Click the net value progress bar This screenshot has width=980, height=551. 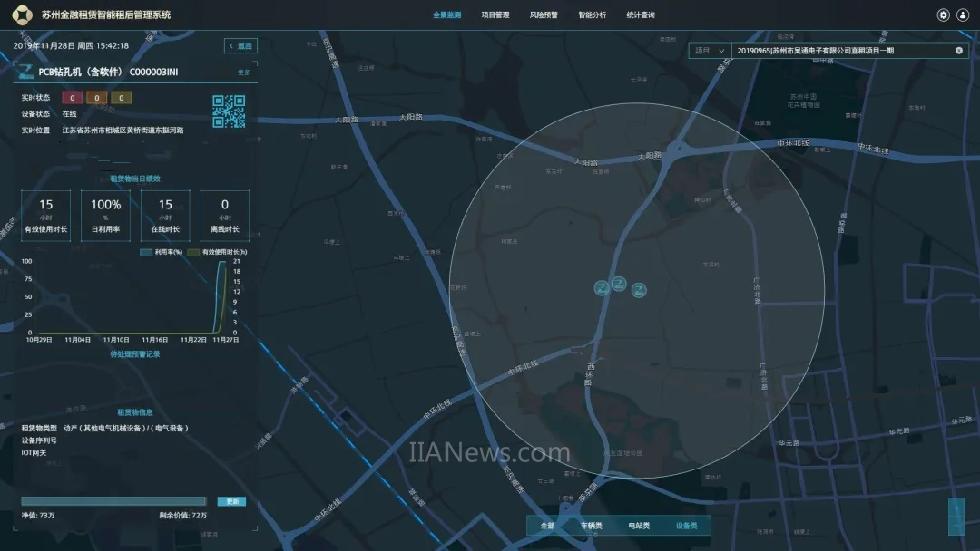coord(114,502)
